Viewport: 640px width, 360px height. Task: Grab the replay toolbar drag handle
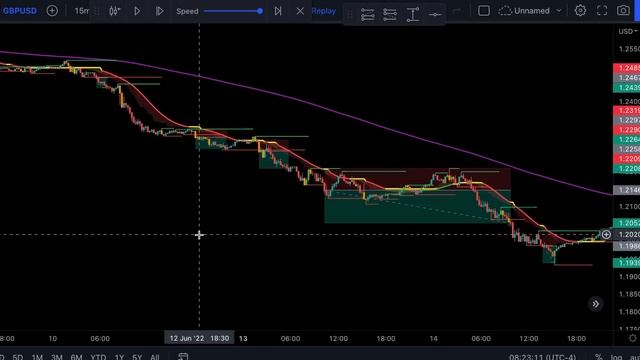point(97,11)
